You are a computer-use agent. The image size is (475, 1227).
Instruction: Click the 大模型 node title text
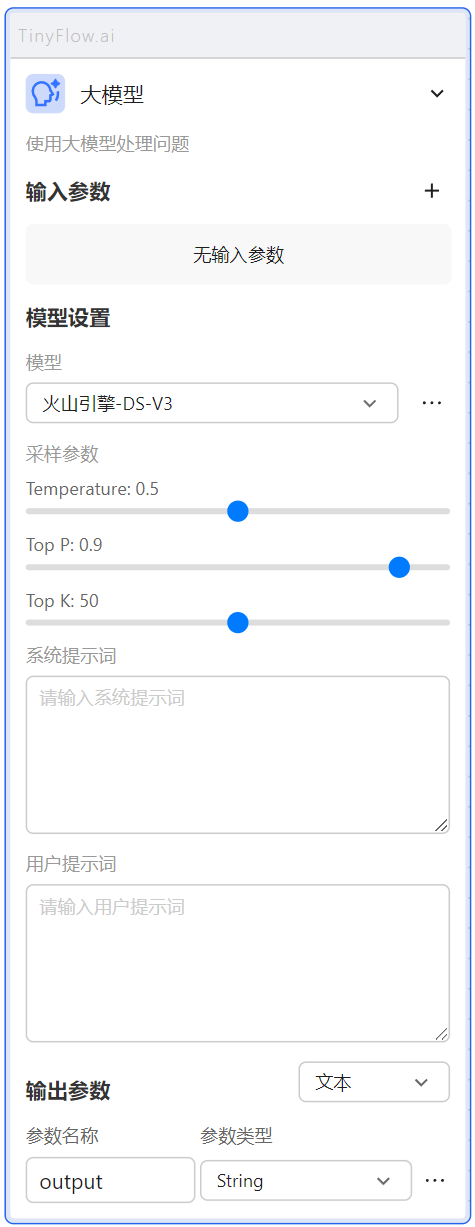point(112,95)
